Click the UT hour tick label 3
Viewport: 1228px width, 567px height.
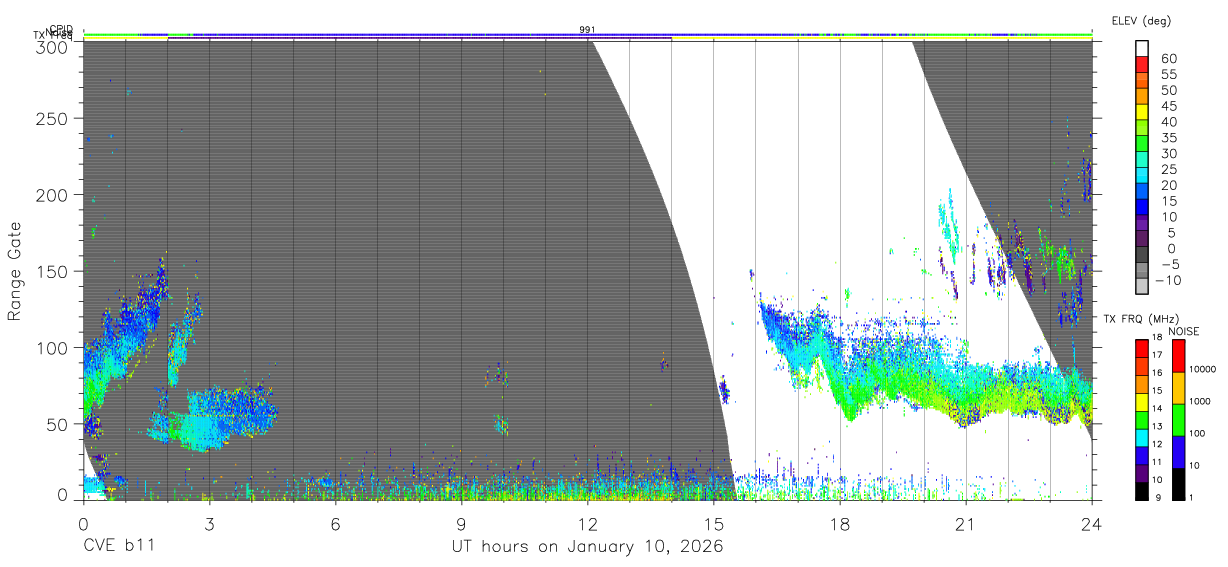(x=209, y=523)
